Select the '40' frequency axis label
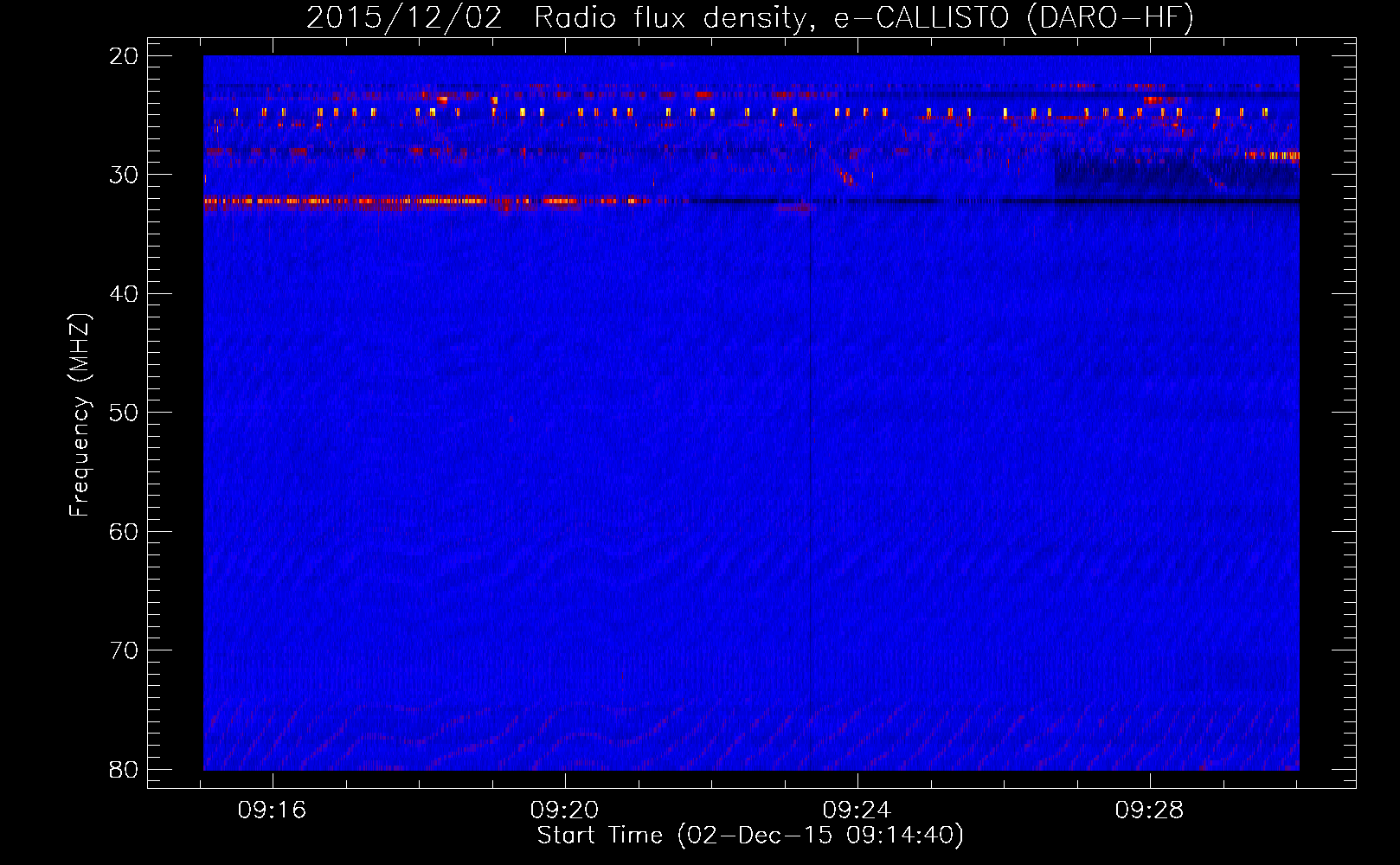 (125, 294)
